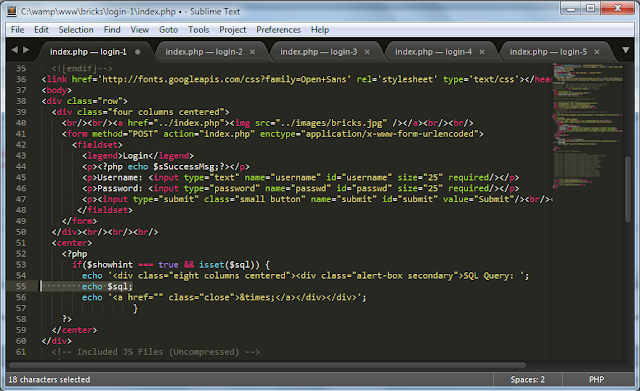Click the vertical scrollbar thumb

point(628,189)
